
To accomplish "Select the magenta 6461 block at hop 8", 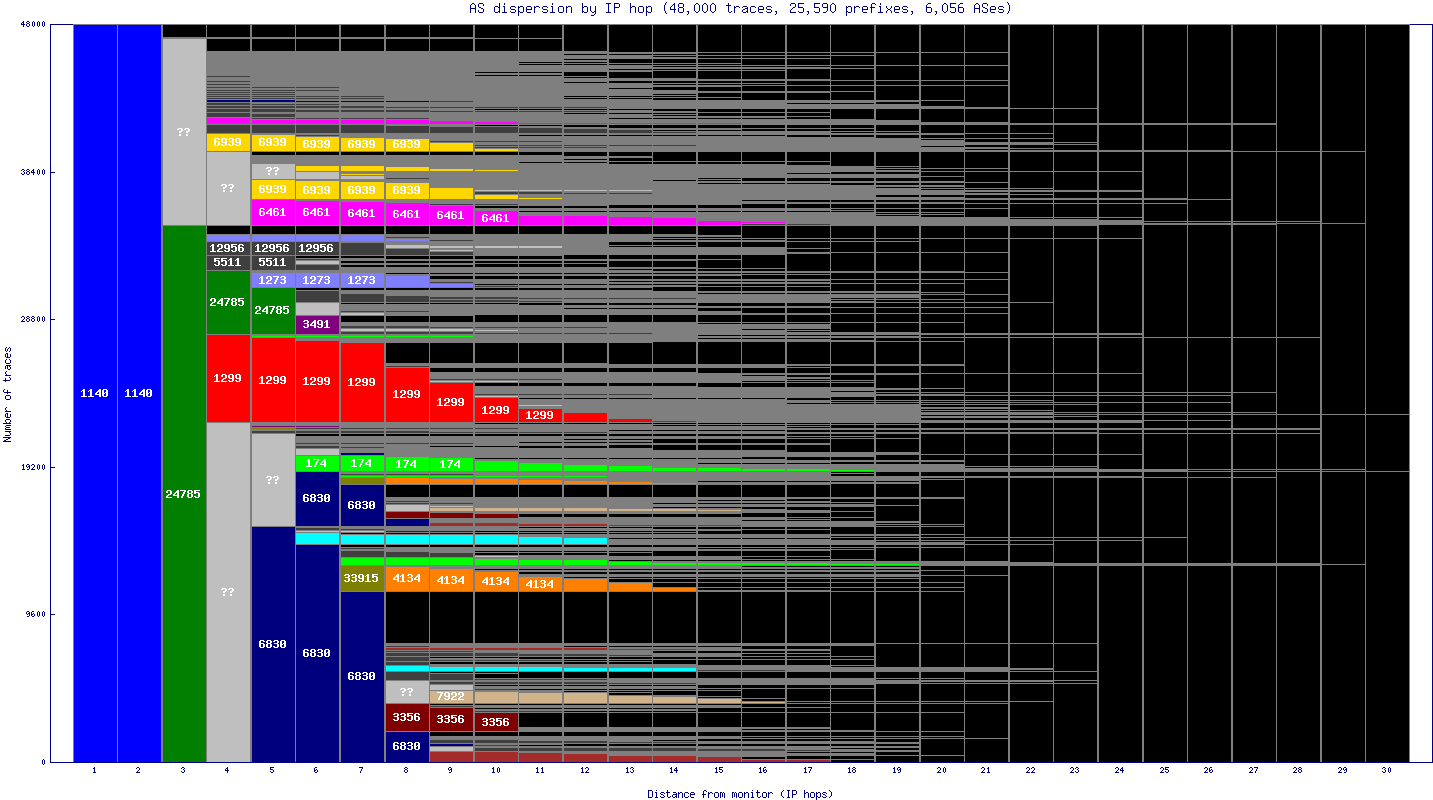I will point(406,214).
